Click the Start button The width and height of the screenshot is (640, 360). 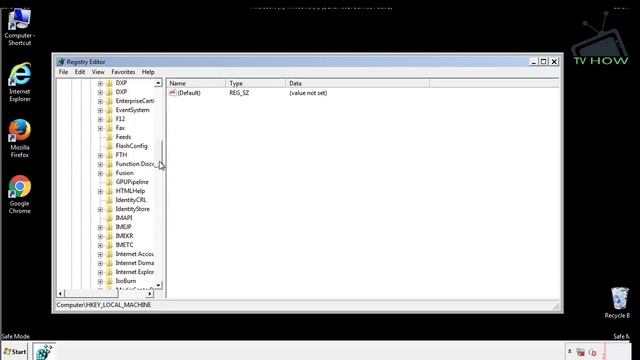coord(15,351)
